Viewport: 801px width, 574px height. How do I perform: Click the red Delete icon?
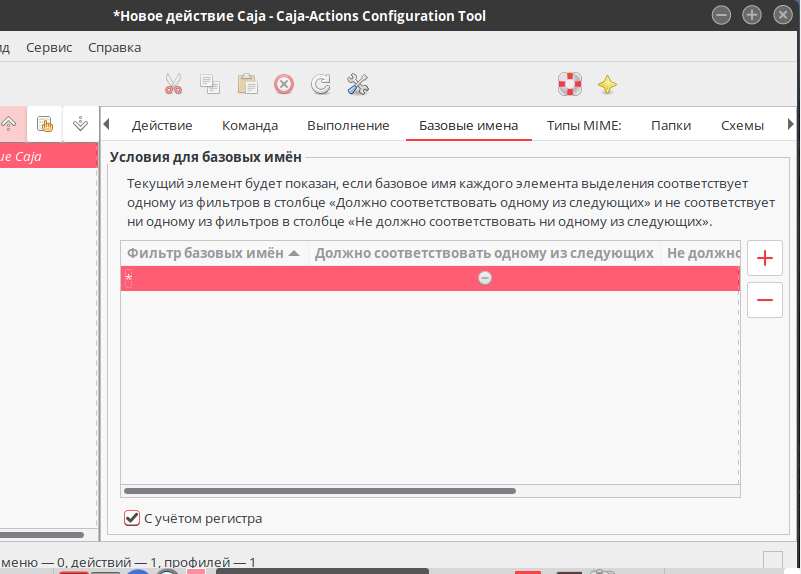(284, 84)
